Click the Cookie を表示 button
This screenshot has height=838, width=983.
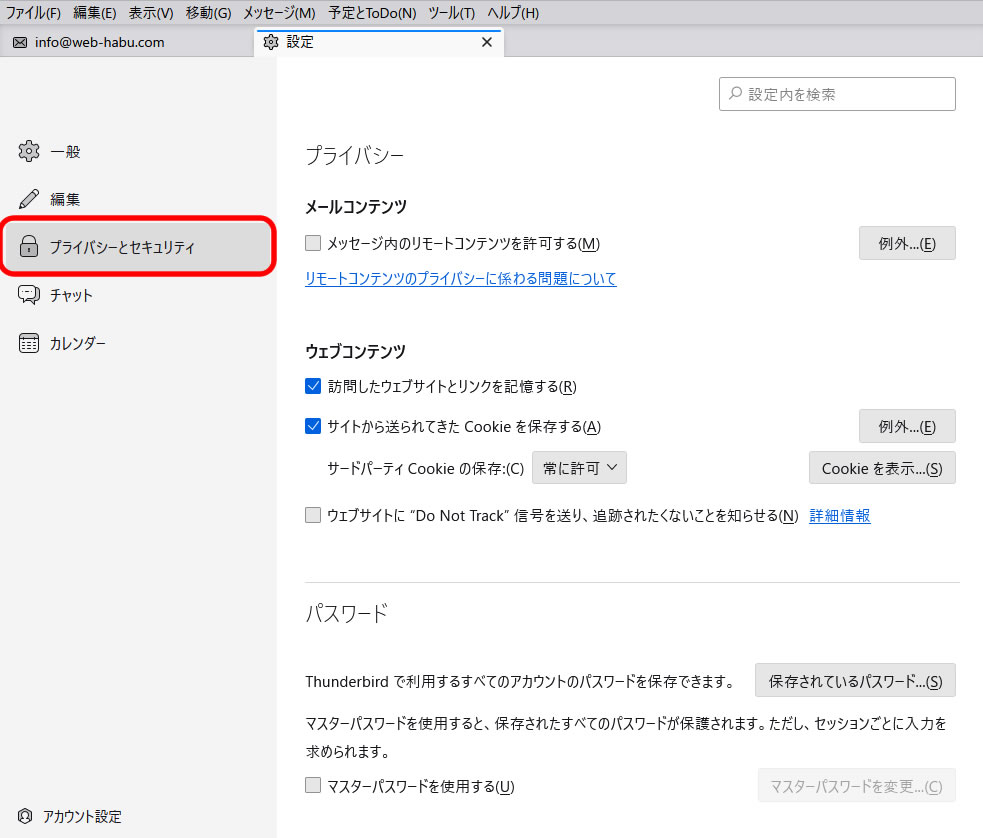(x=881, y=468)
